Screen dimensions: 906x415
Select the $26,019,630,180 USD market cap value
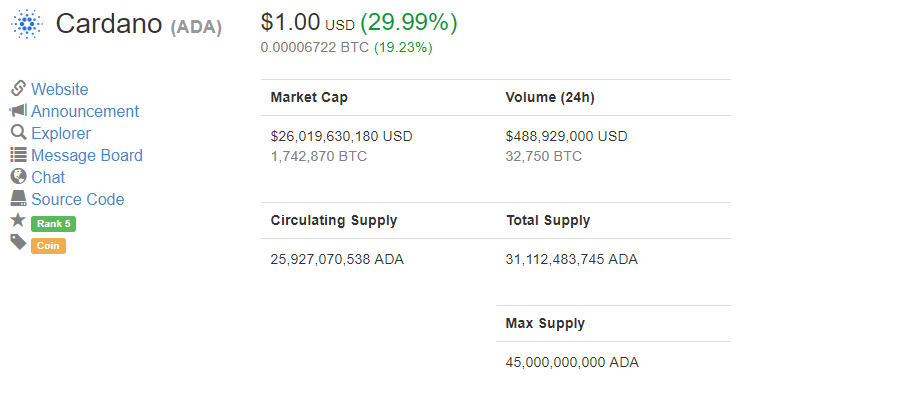pos(341,136)
